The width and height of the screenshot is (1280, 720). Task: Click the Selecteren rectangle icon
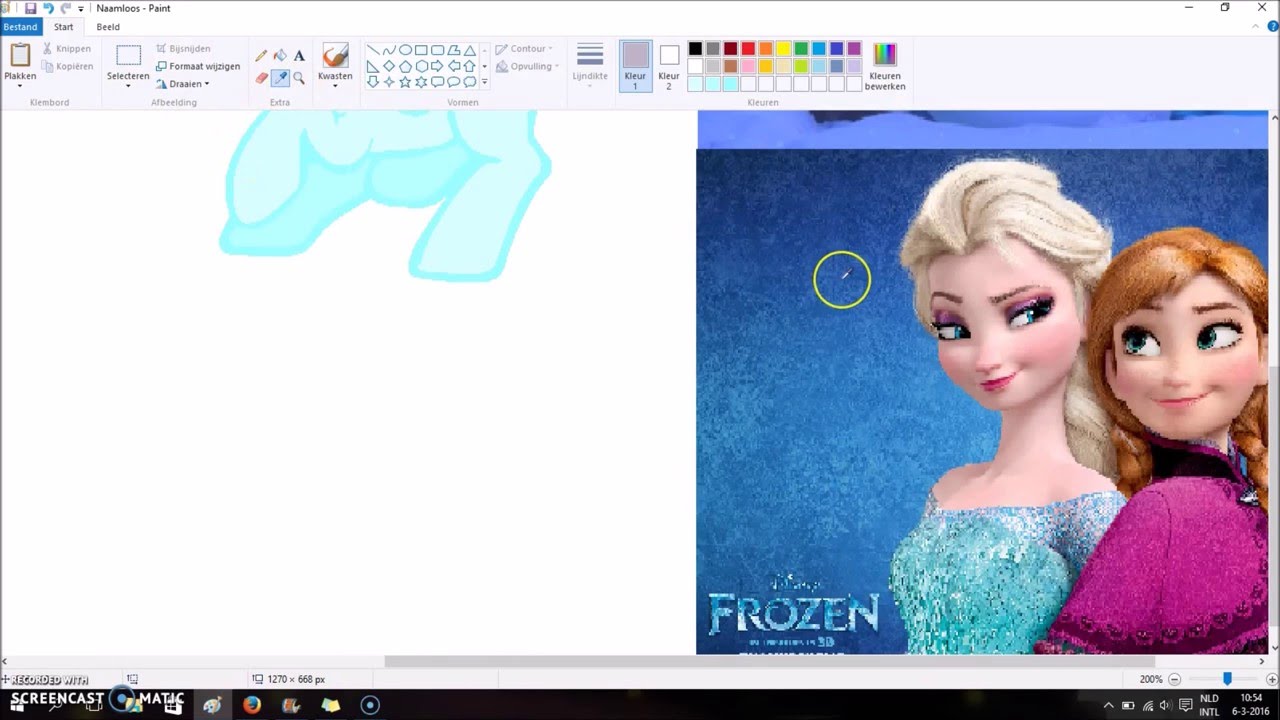pyautogui.click(x=128, y=56)
